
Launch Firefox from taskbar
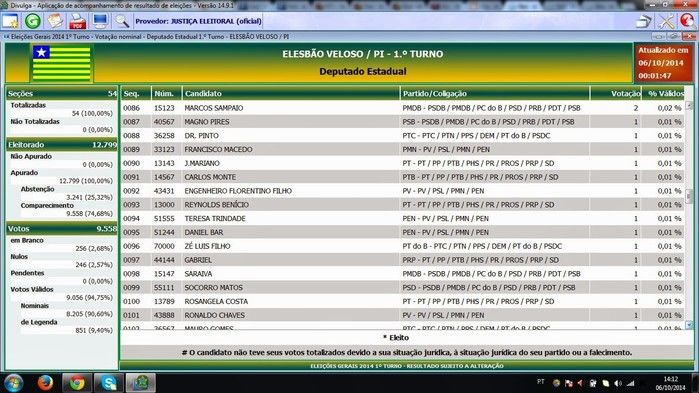[x=45, y=383]
